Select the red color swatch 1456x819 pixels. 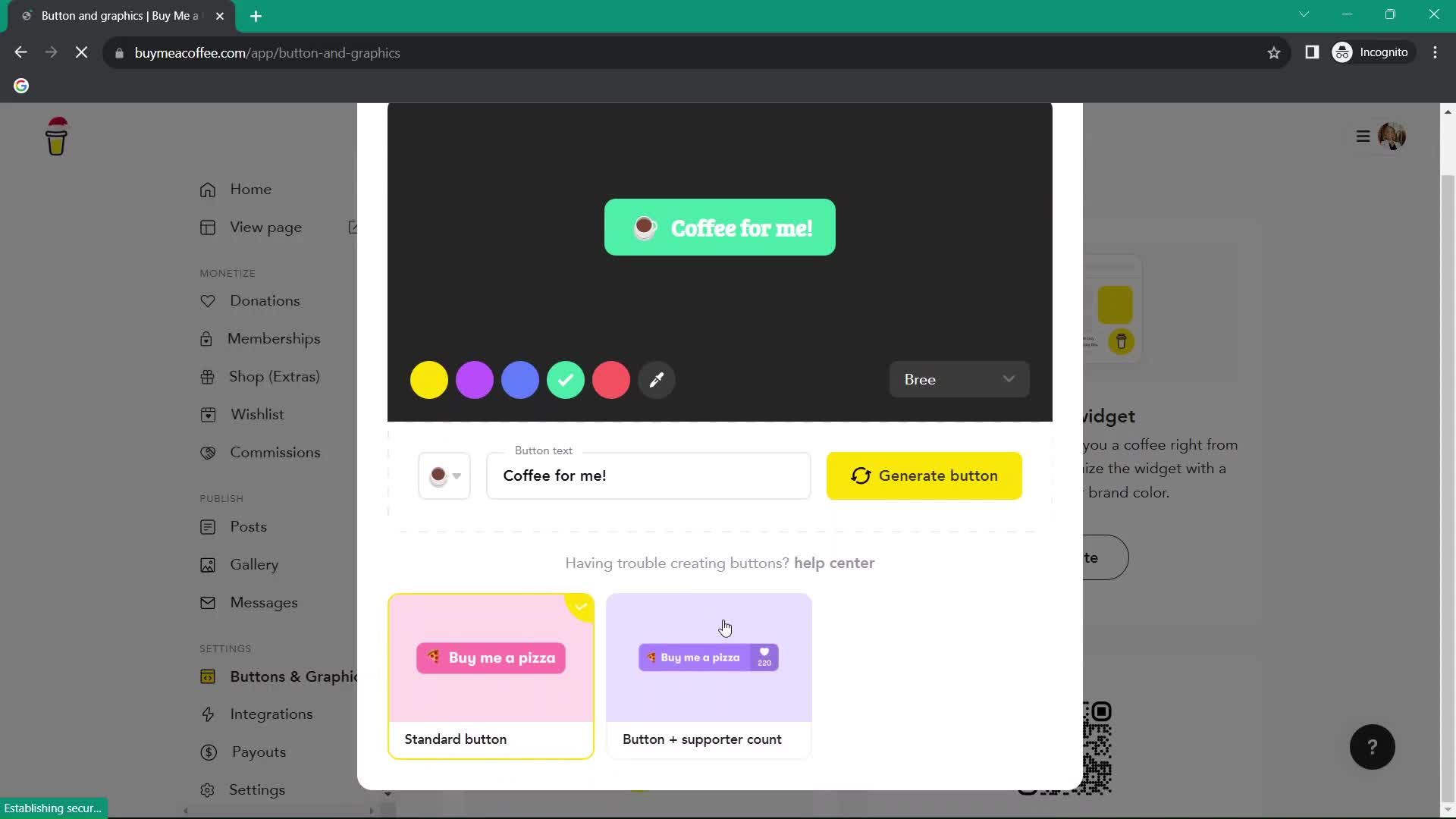click(612, 380)
